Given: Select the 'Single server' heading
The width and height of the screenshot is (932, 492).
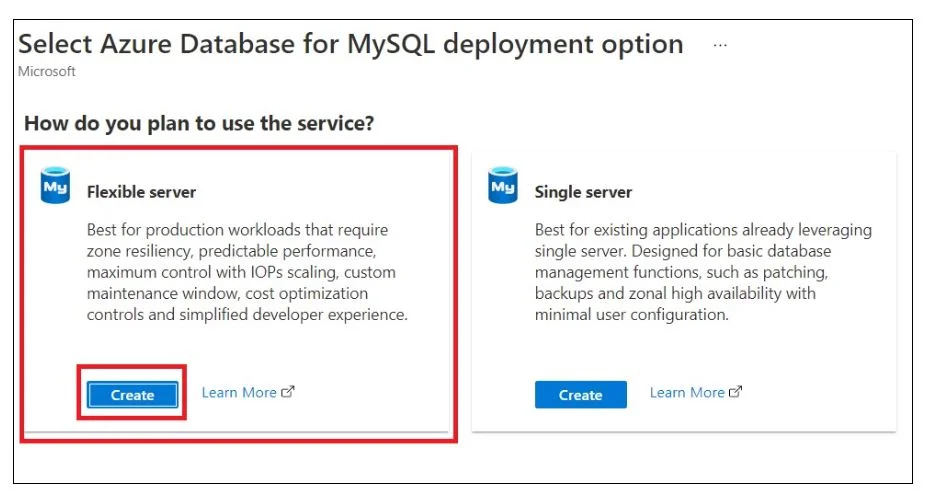Looking at the screenshot, I should click(583, 192).
